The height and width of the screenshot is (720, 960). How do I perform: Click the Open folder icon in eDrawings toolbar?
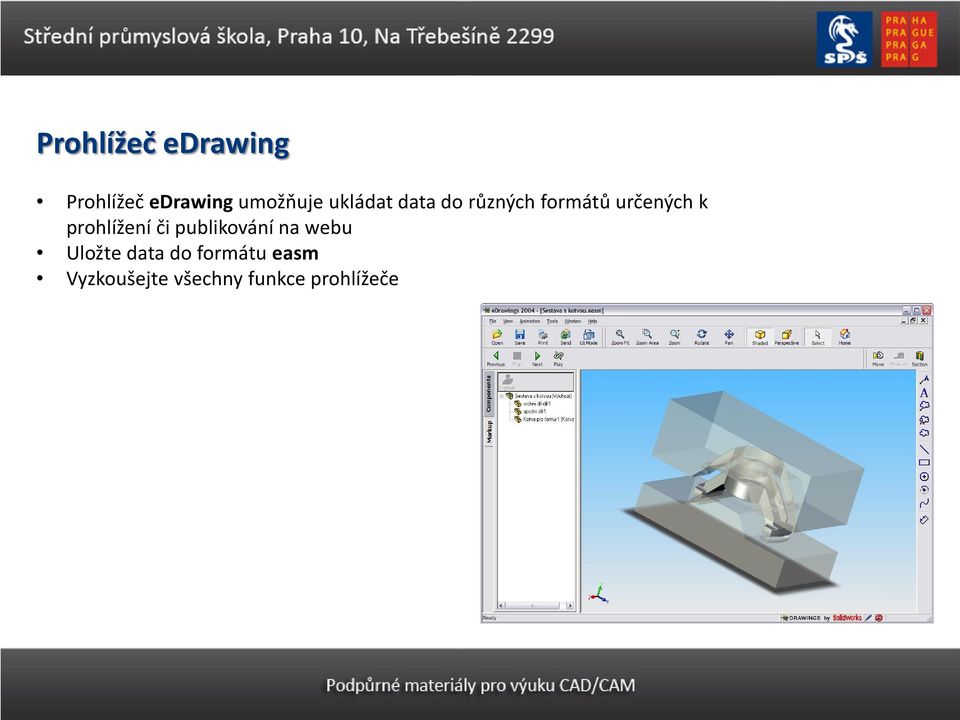coord(497,336)
